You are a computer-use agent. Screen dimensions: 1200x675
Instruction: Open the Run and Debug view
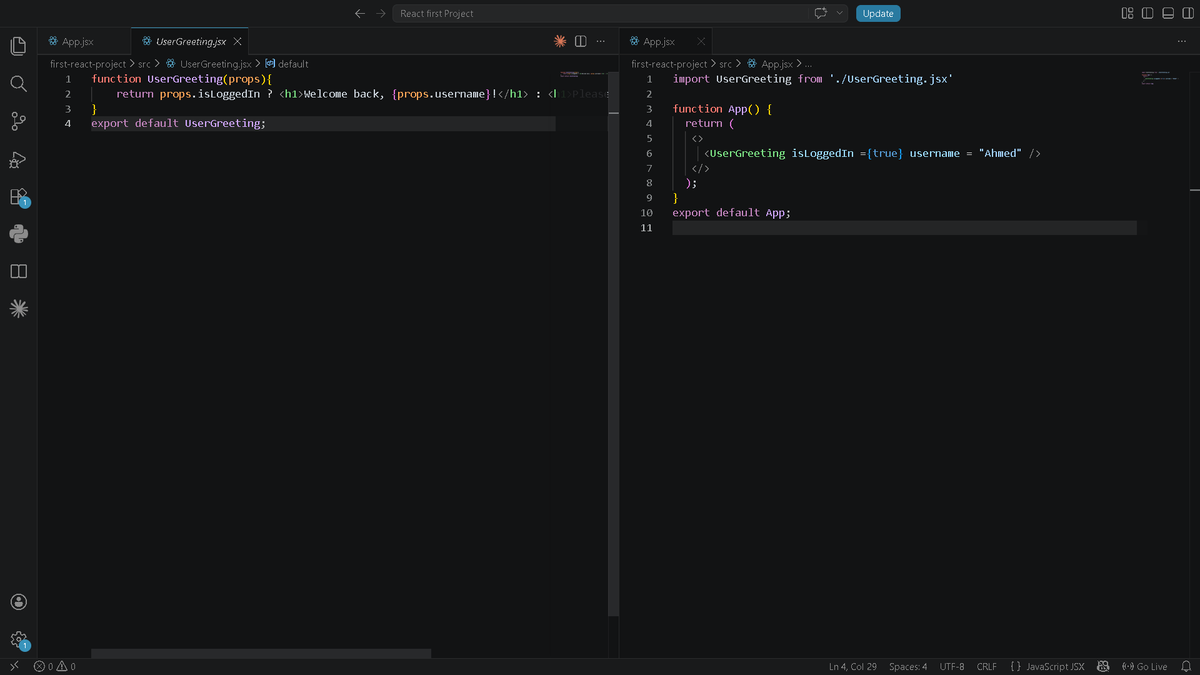click(17, 158)
